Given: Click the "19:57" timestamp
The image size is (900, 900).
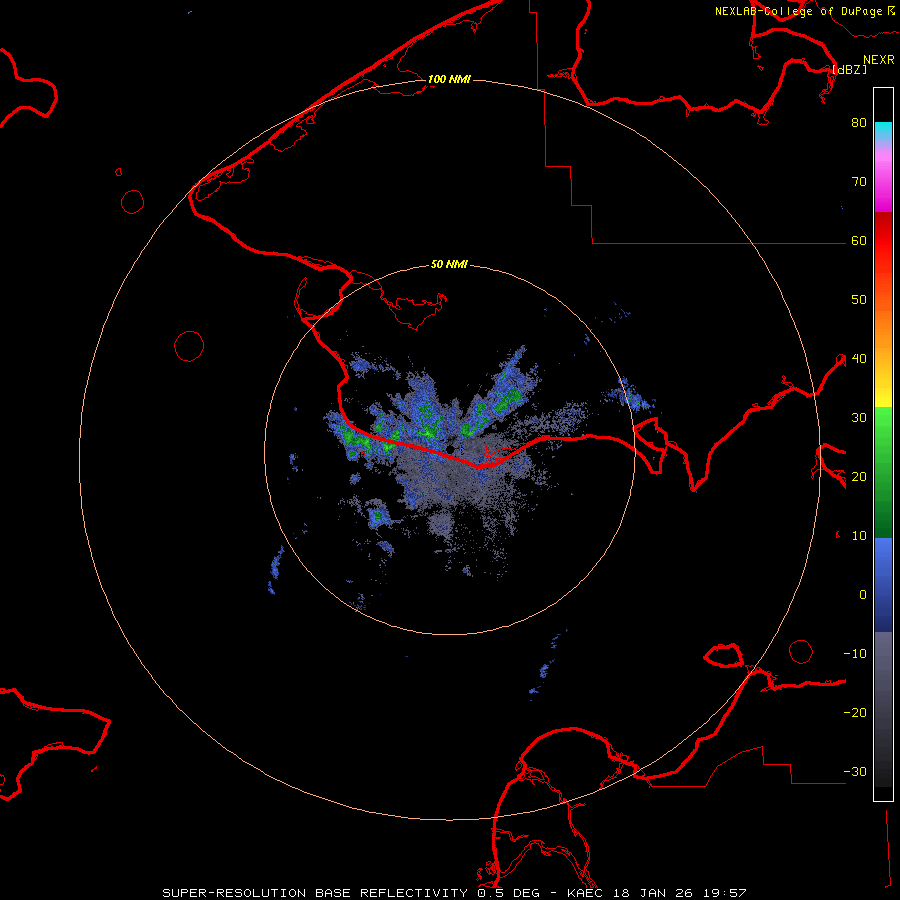Looking at the screenshot, I should click(724, 893).
